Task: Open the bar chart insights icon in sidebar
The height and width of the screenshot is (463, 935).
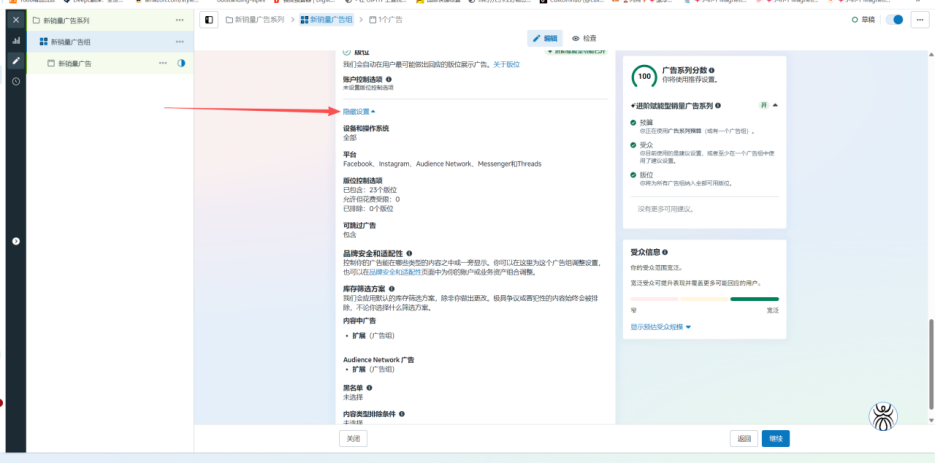Action: 16,41
